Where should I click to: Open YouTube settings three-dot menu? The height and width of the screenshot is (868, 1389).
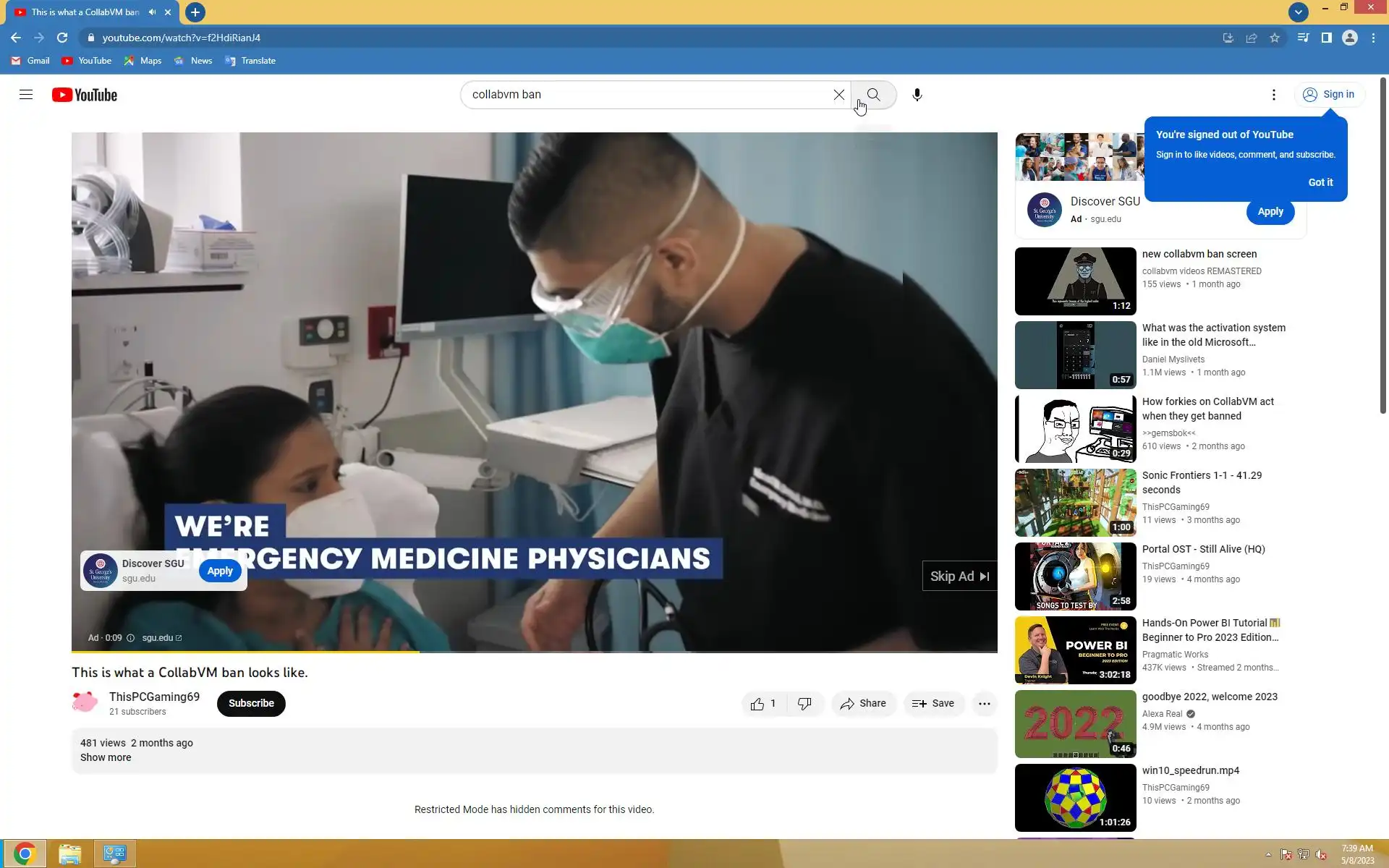click(x=1273, y=95)
